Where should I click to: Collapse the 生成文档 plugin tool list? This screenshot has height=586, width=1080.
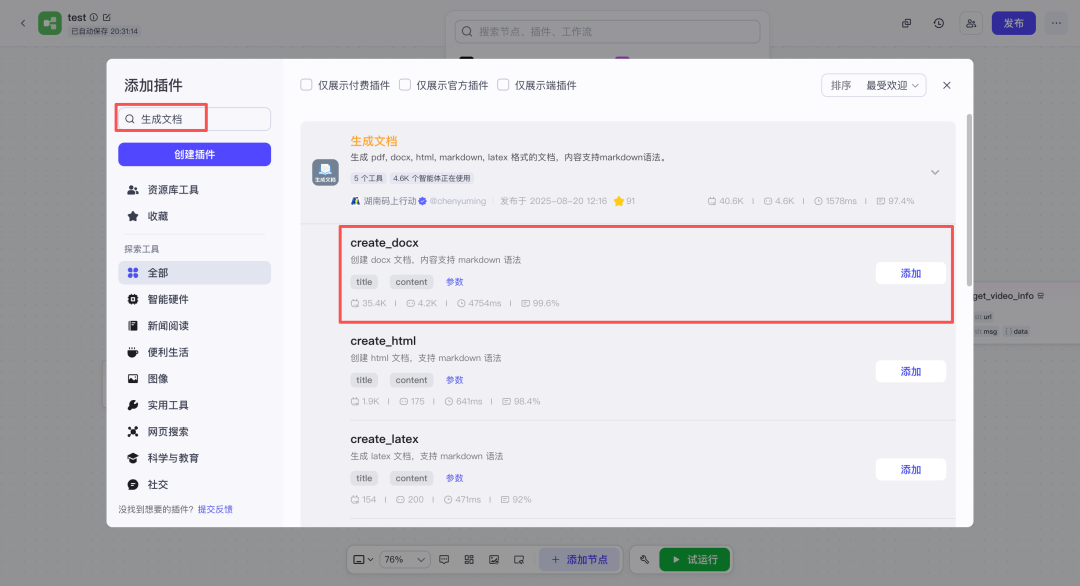click(x=935, y=172)
